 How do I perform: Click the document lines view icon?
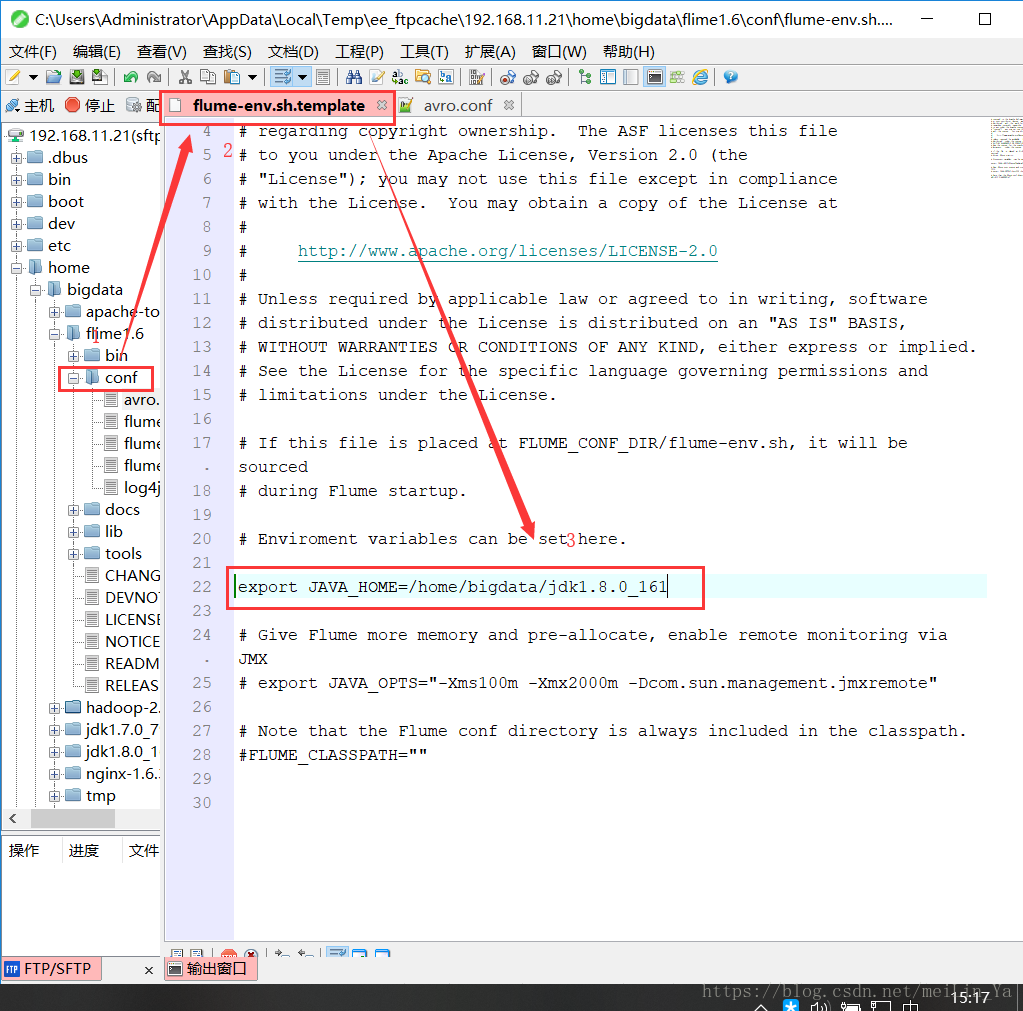(x=323, y=78)
